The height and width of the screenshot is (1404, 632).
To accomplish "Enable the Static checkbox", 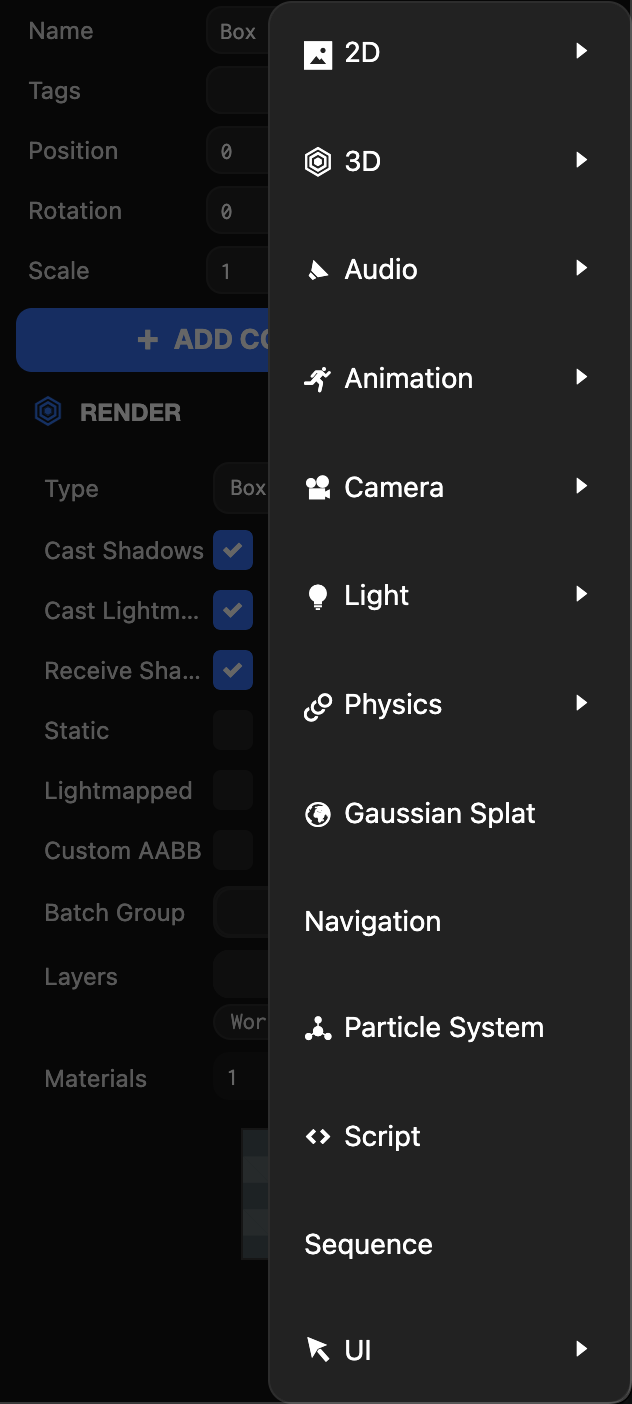I will (233, 730).
